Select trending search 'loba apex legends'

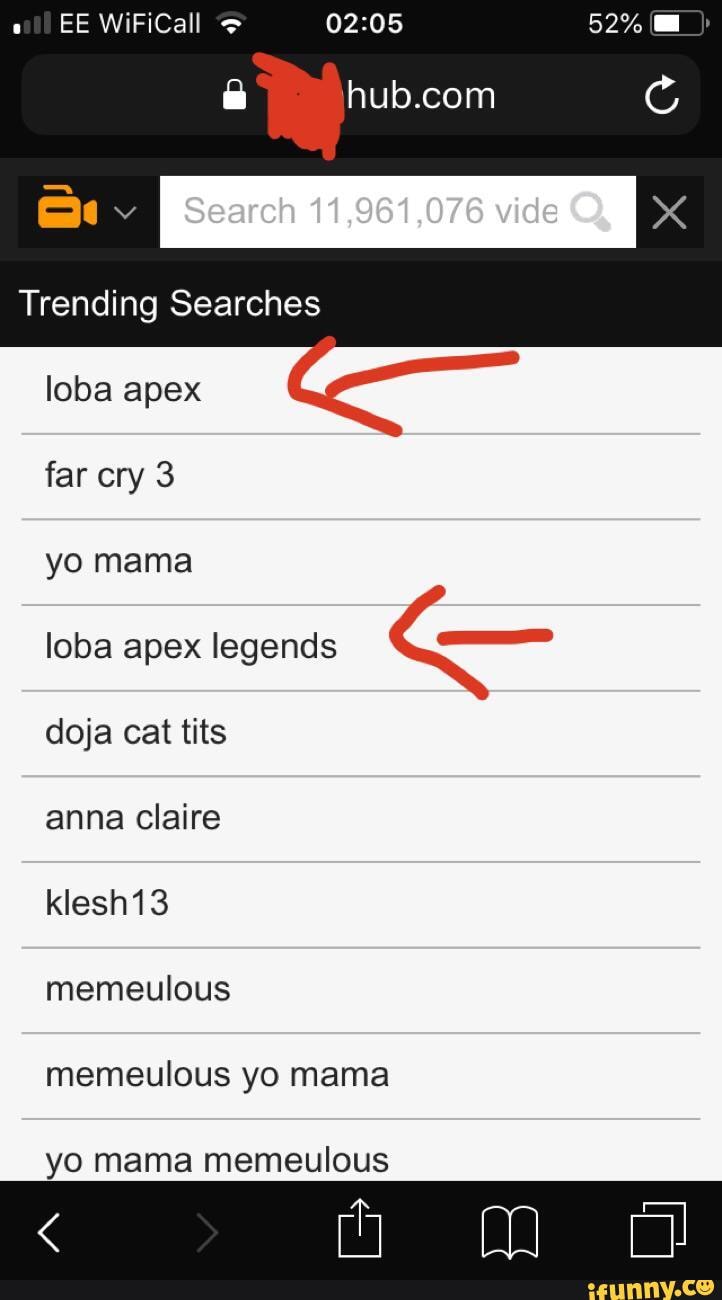pos(360,648)
